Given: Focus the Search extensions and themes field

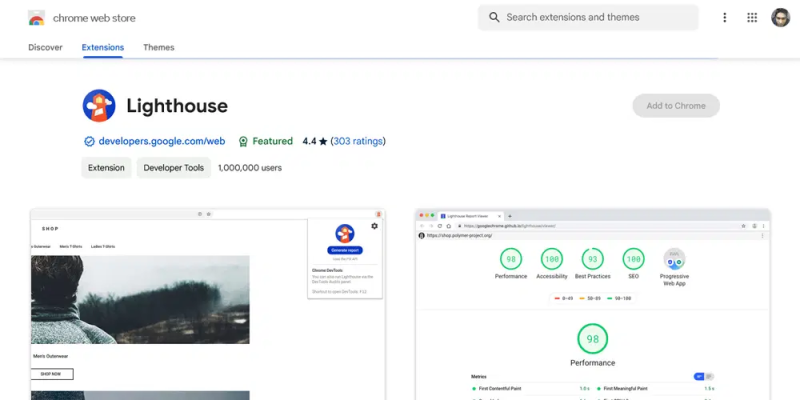Looking at the screenshot, I should pos(588,17).
